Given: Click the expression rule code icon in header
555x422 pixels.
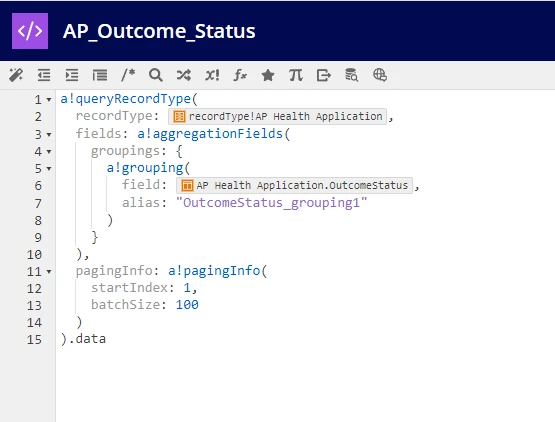Looking at the screenshot, I should [30, 31].
